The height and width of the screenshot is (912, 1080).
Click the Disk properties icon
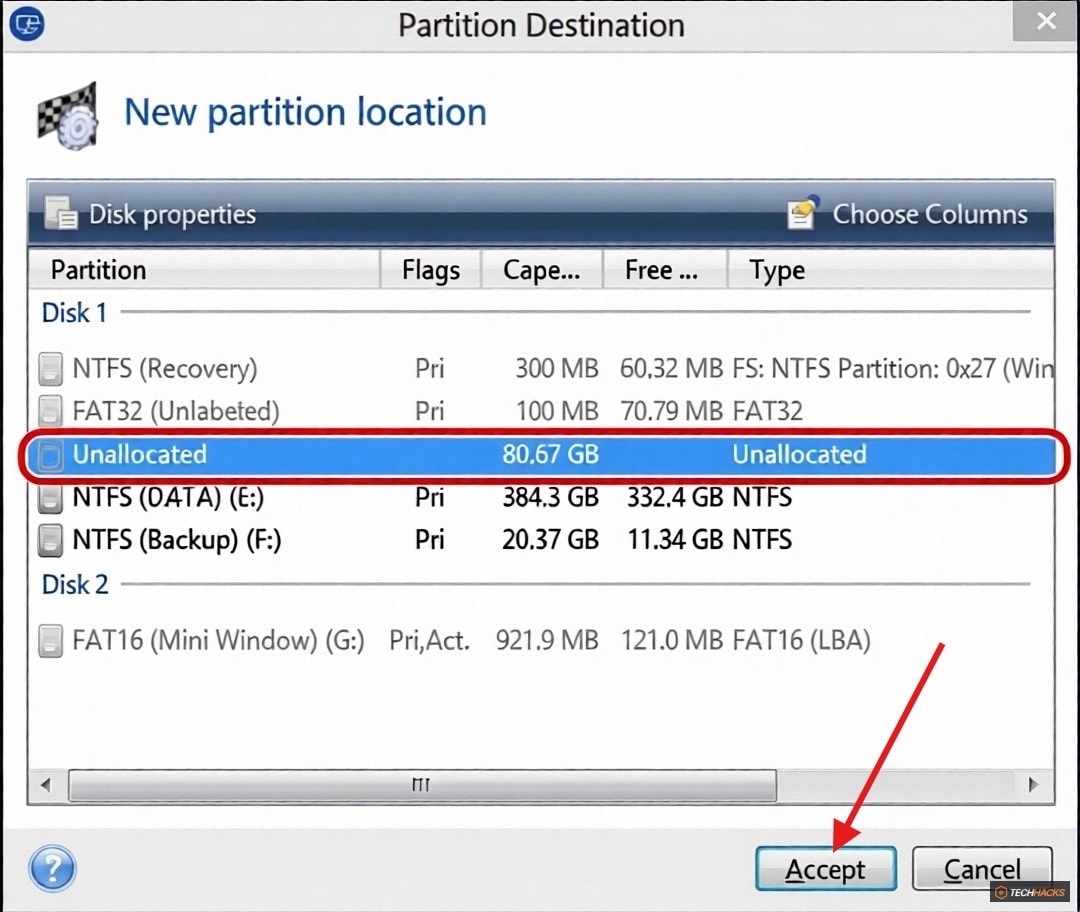click(61, 213)
